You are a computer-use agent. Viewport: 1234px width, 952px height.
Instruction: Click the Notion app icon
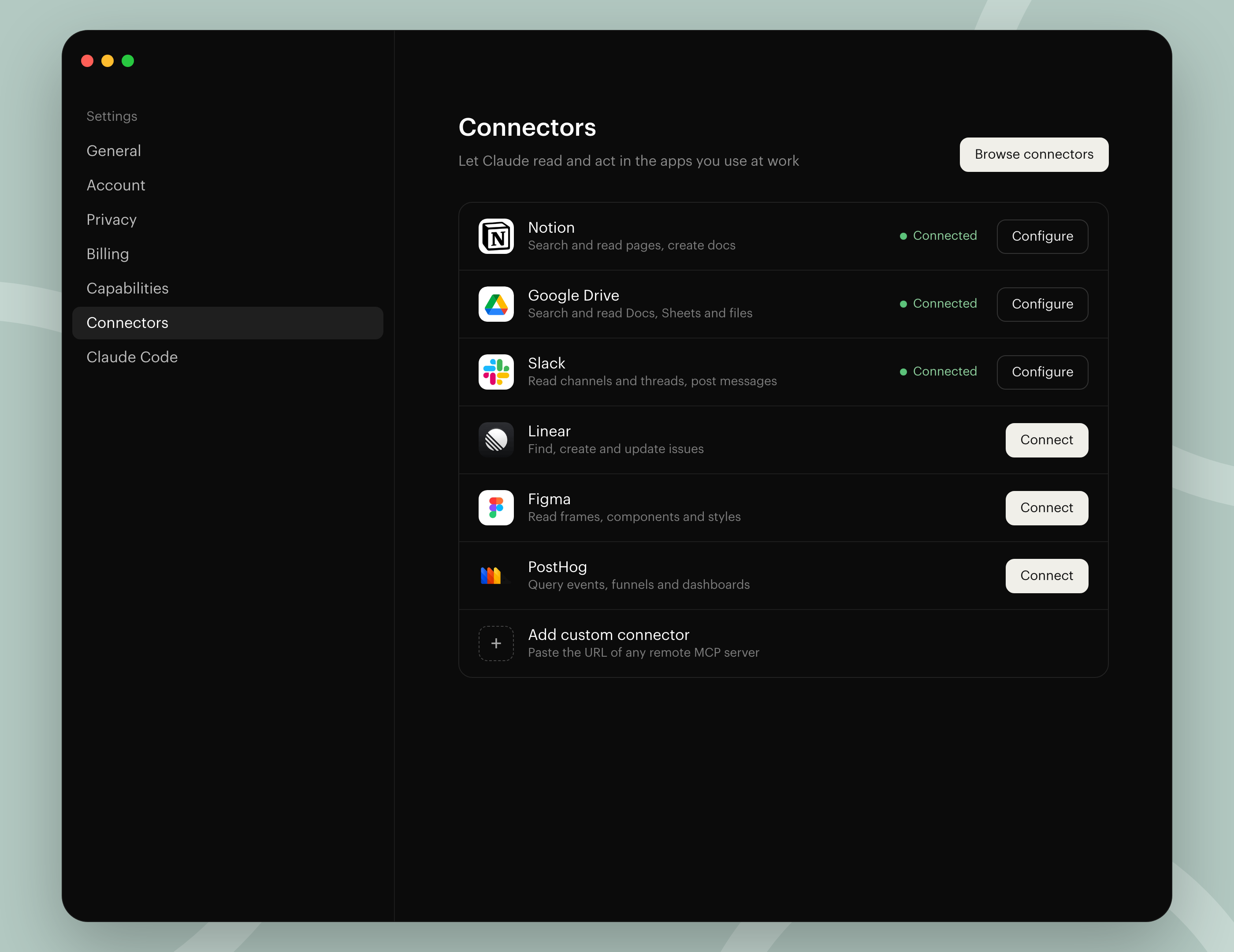495,236
